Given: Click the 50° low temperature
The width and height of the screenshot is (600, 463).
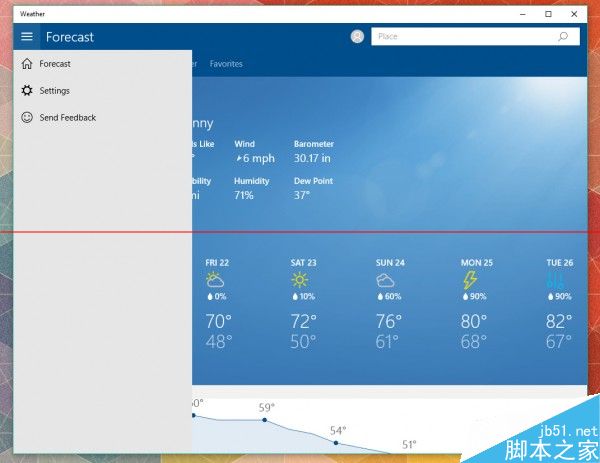Looking at the screenshot, I should tap(303, 342).
